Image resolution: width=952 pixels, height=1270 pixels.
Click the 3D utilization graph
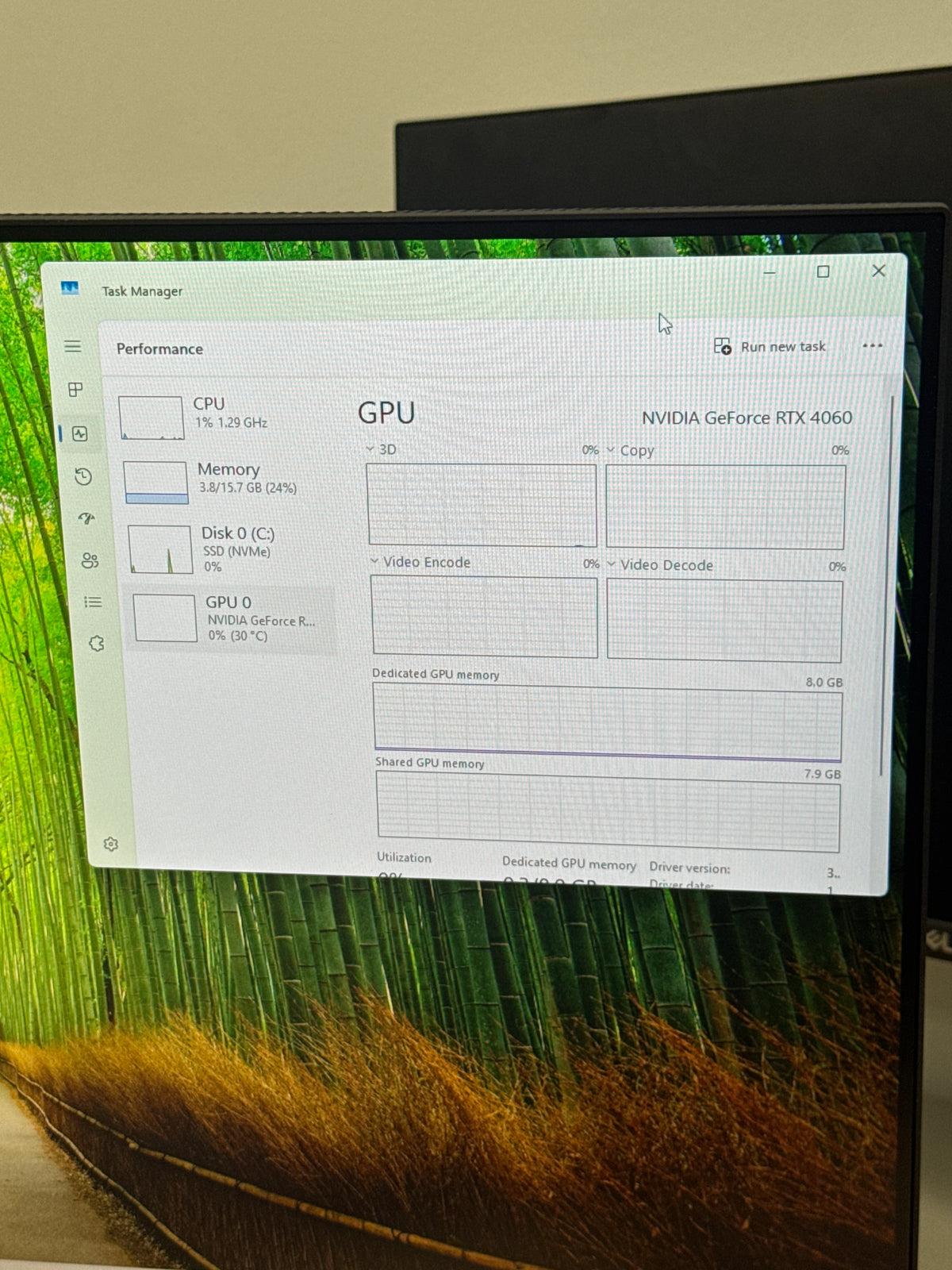click(482, 505)
